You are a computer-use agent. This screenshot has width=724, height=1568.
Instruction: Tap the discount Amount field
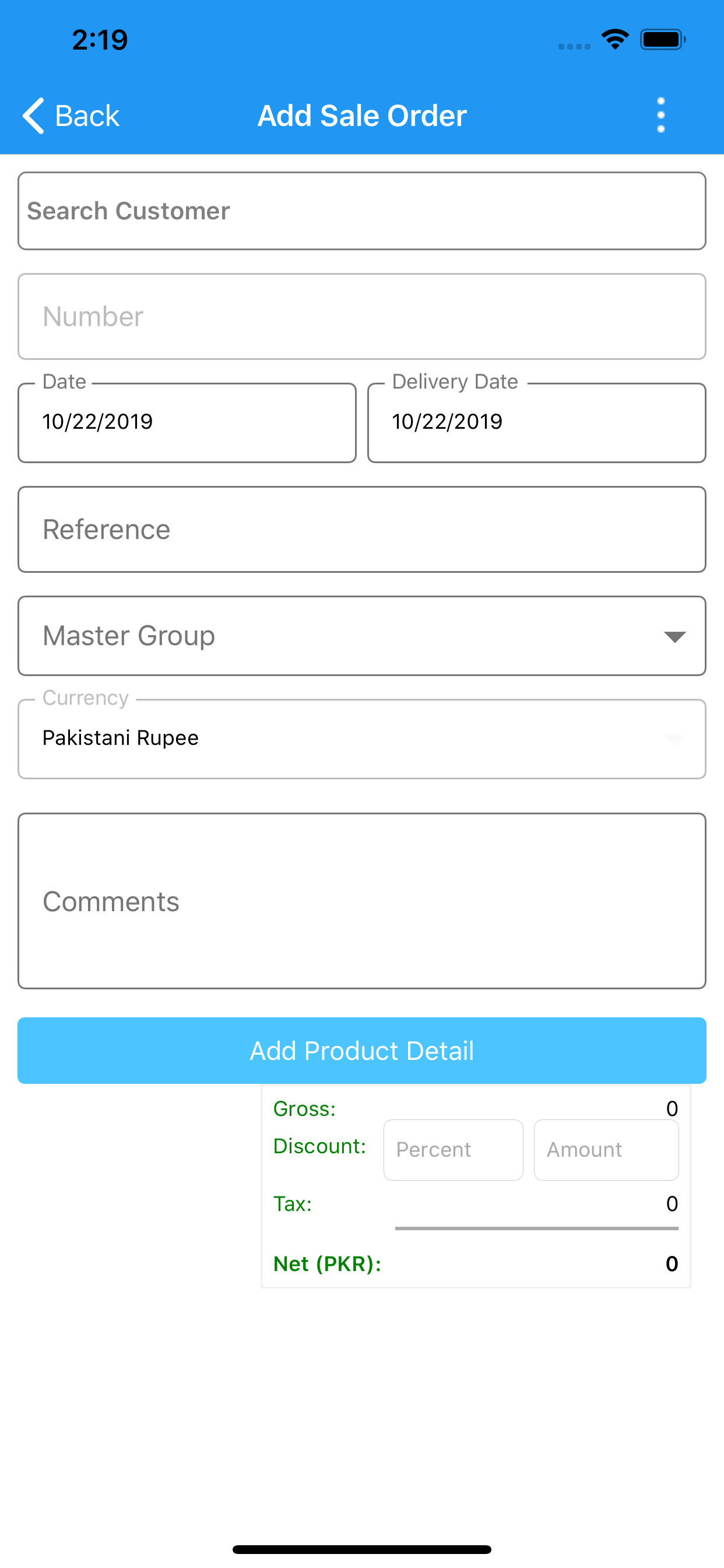click(x=606, y=1150)
